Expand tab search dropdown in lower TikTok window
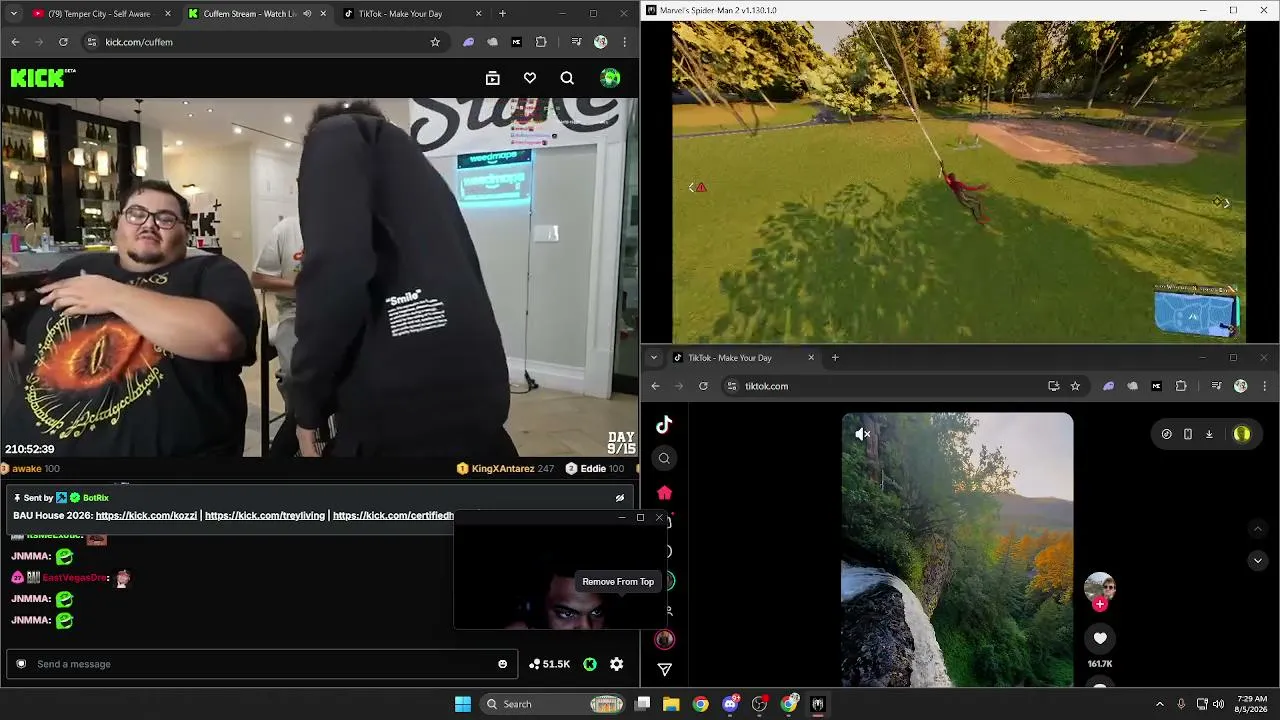The height and width of the screenshot is (720, 1280). pos(653,358)
